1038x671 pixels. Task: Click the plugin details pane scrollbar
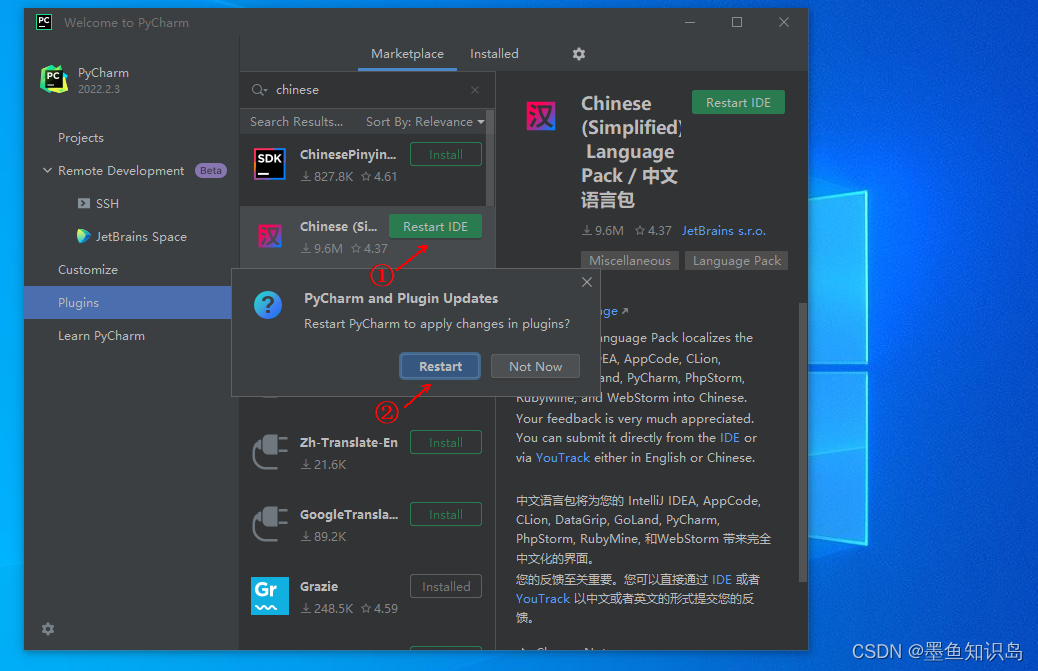(802, 442)
